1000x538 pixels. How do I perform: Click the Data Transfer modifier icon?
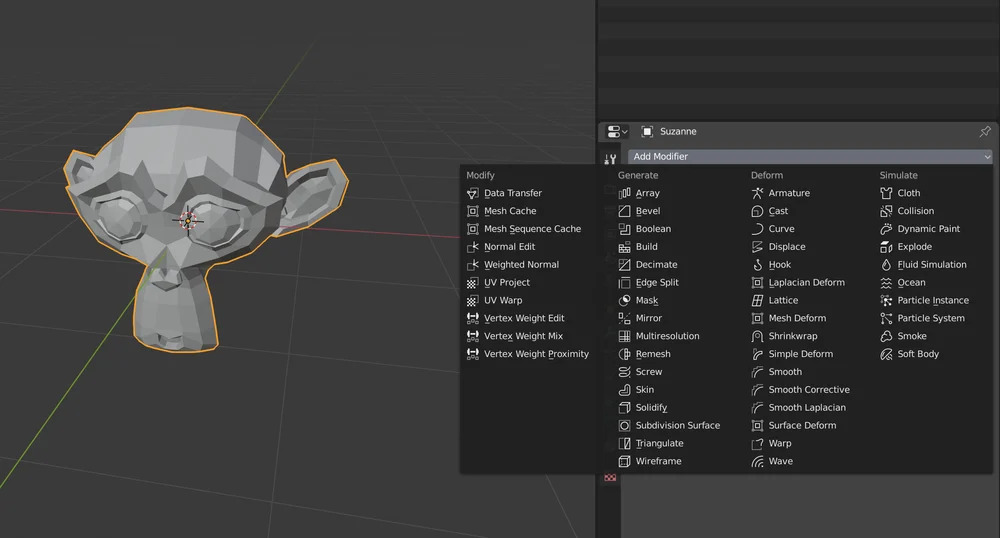coord(474,193)
